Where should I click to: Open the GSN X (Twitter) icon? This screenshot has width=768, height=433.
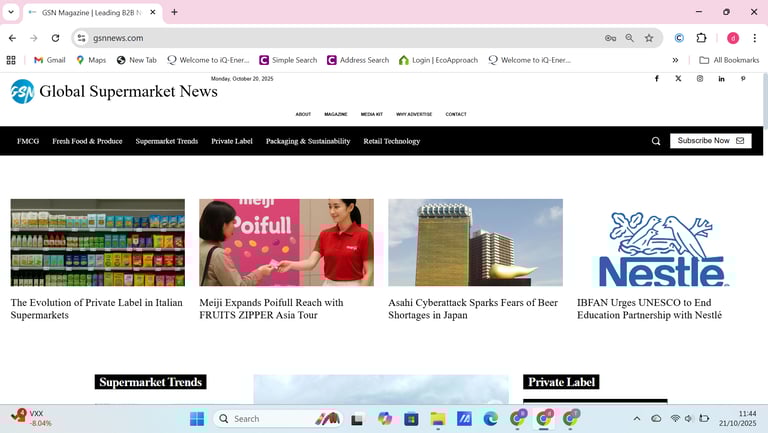click(x=678, y=78)
